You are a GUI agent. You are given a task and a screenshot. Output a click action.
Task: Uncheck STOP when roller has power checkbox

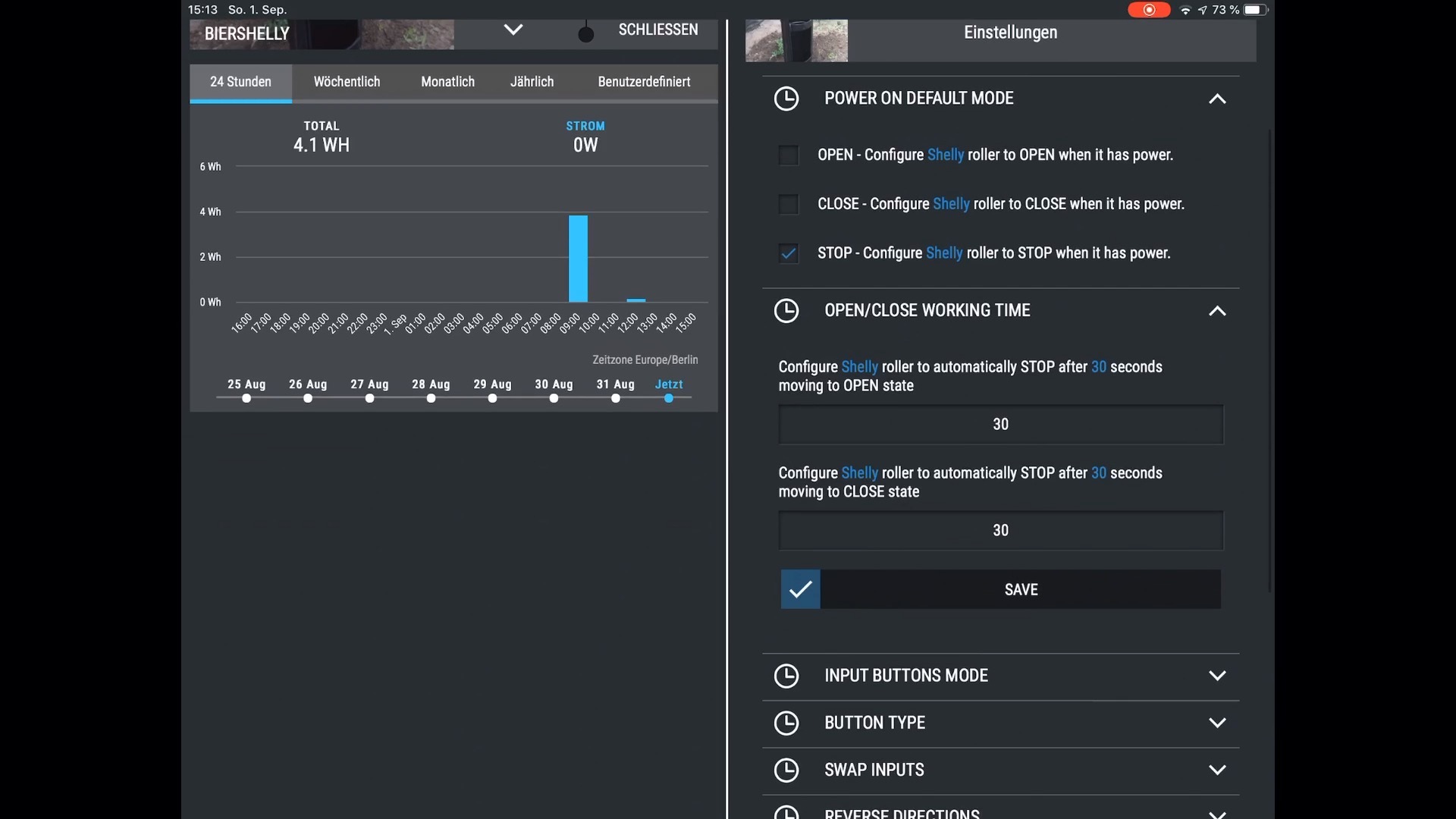[789, 253]
